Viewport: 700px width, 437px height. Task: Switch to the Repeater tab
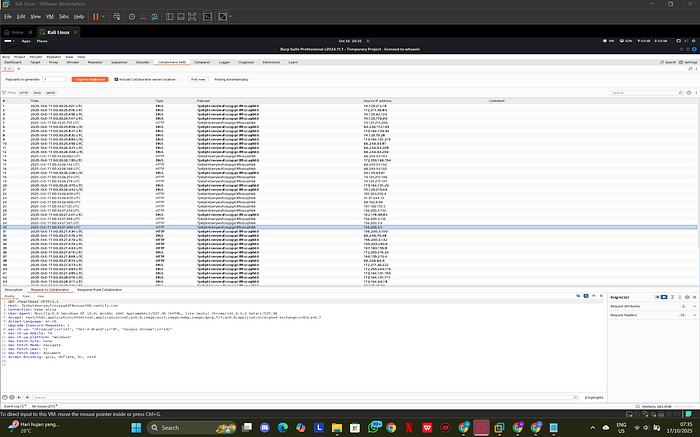coord(95,62)
